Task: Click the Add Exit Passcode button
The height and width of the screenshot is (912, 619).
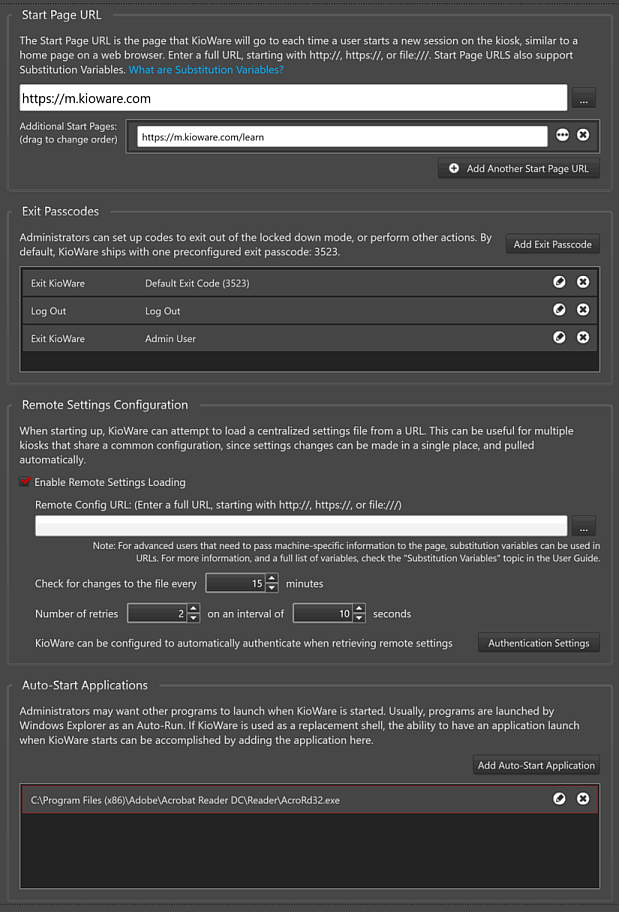Action: 553,244
